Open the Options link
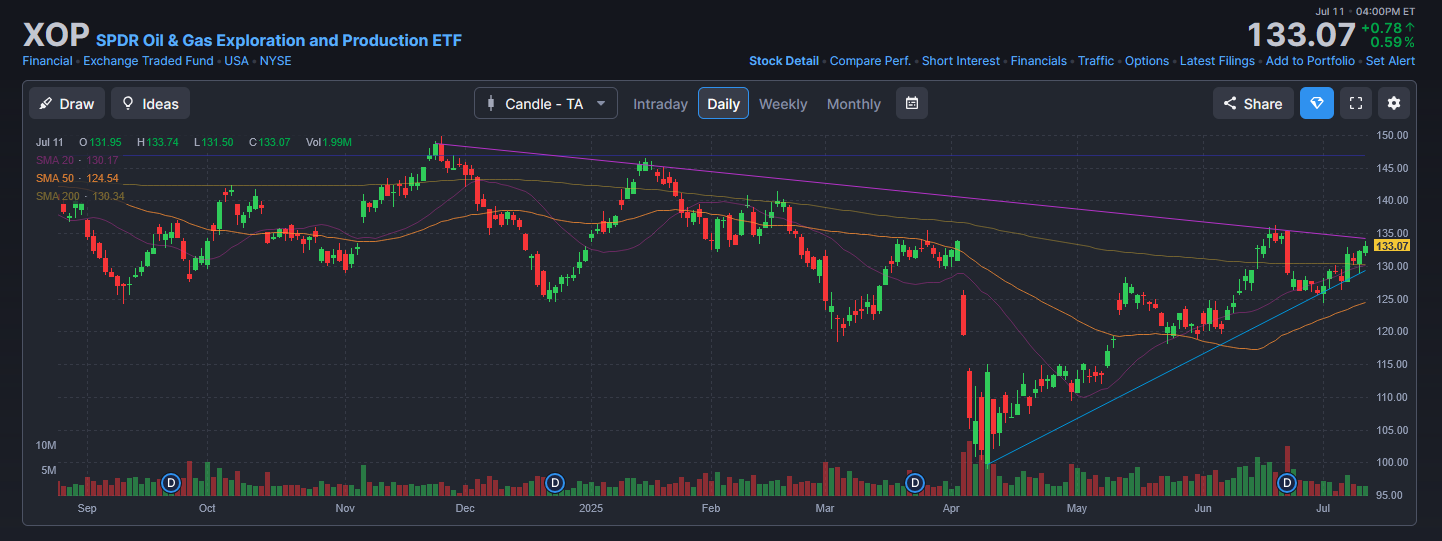 tap(1147, 61)
